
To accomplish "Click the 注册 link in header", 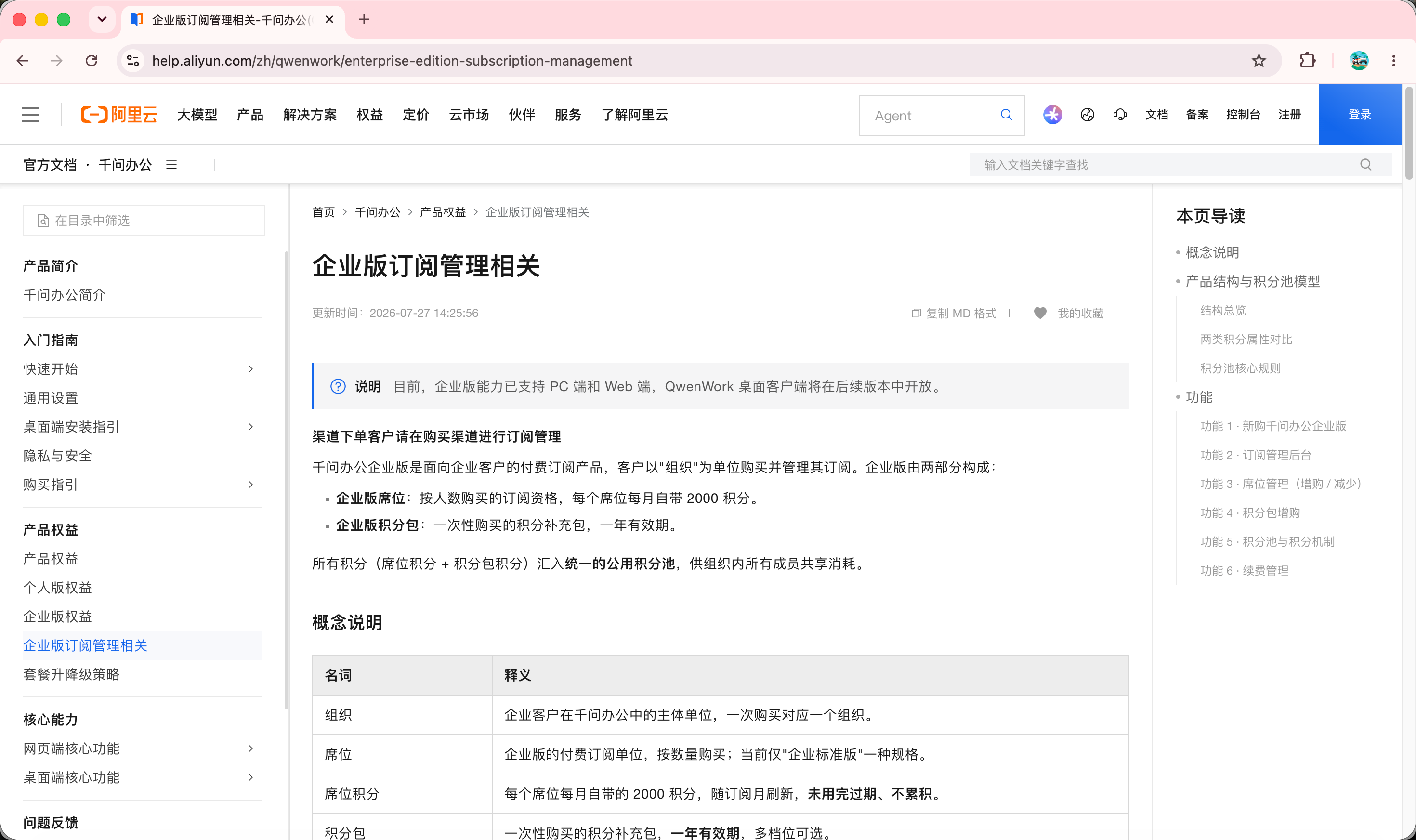I will 1290,115.
